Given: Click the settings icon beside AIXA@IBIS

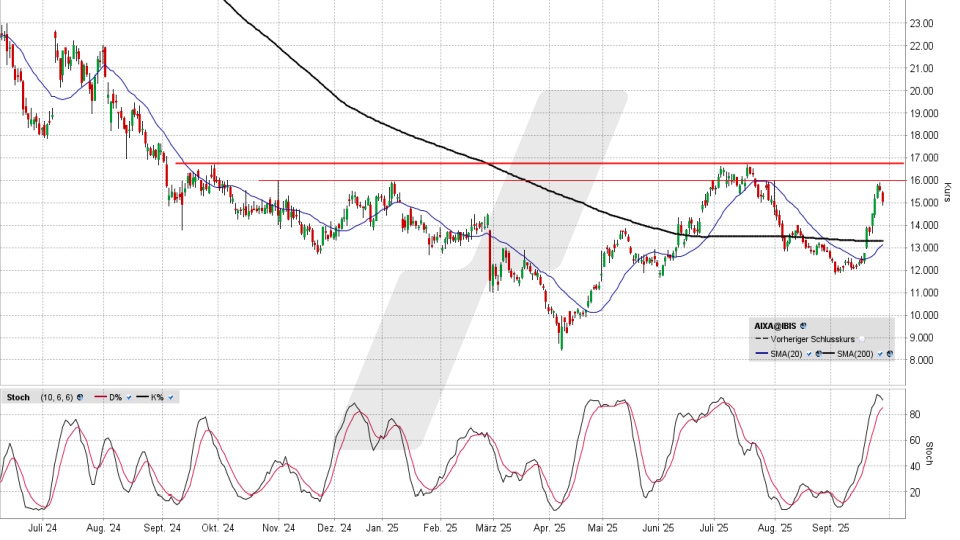Looking at the screenshot, I should [804, 326].
